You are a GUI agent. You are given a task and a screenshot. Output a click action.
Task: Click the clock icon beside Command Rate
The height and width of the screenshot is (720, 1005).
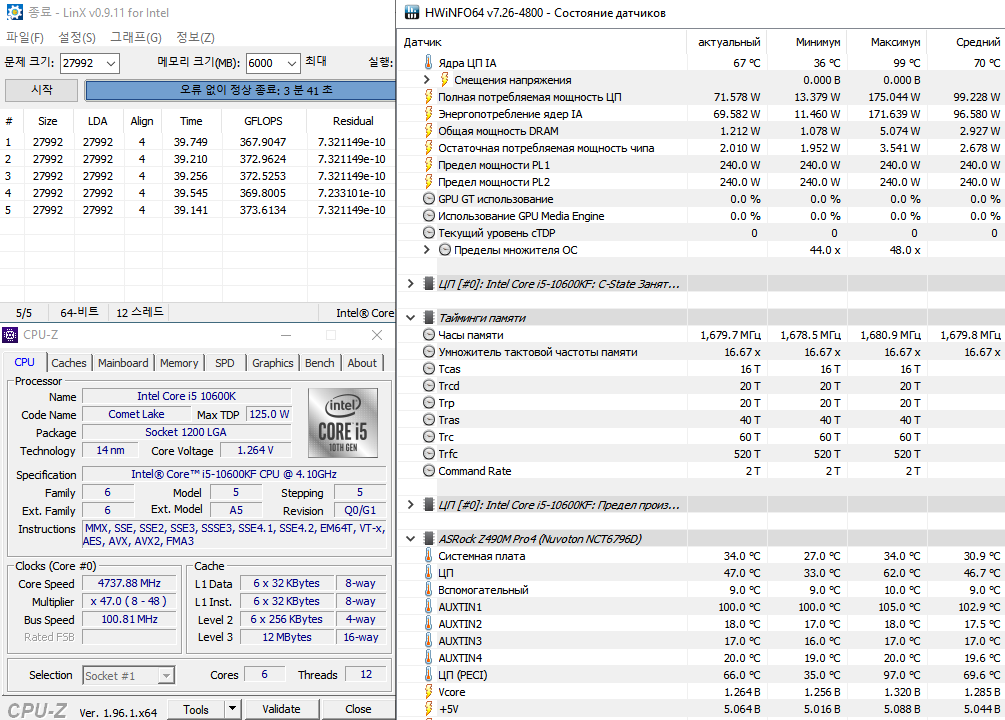coord(429,471)
